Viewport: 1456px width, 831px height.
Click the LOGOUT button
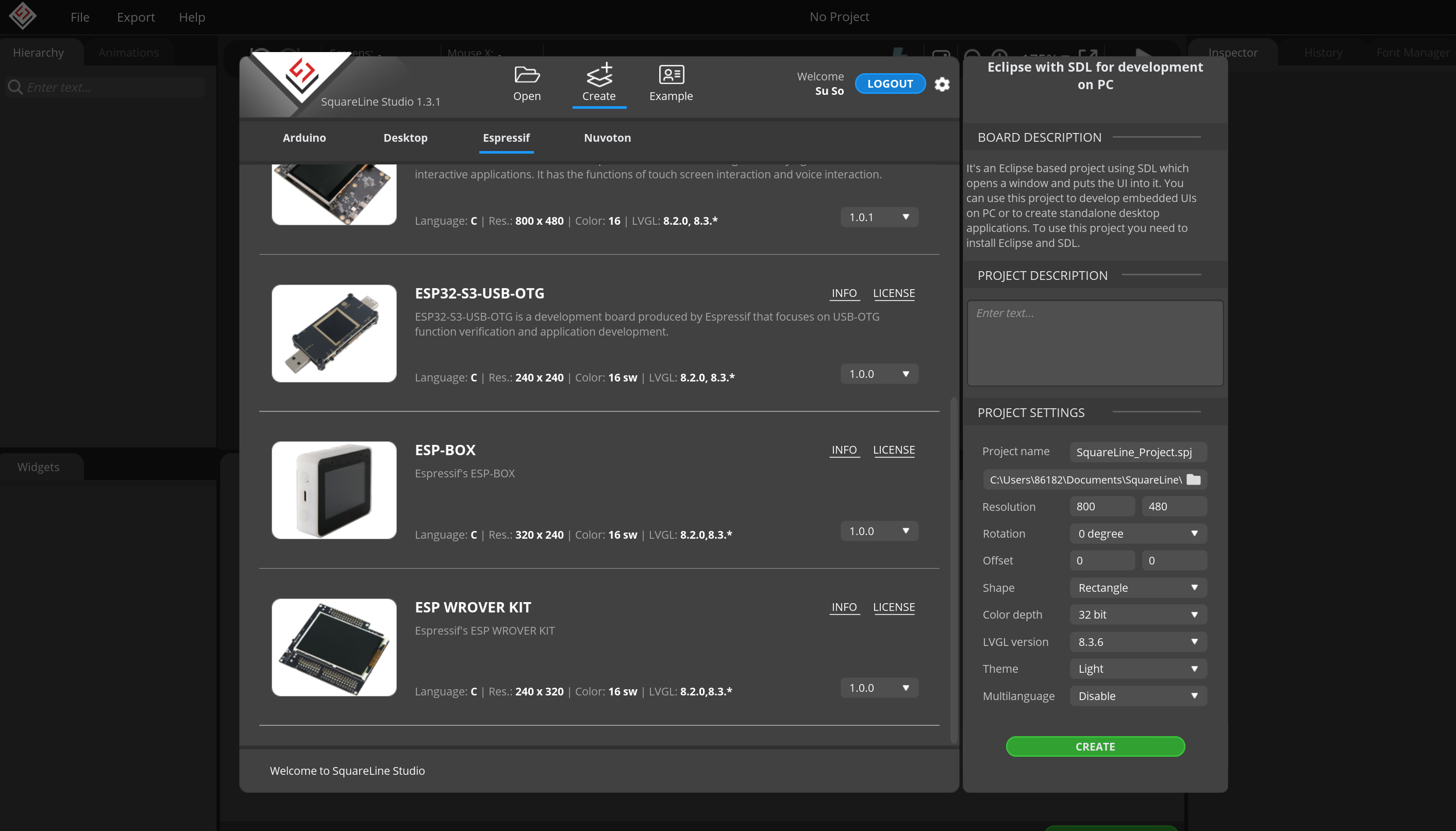[x=890, y=84]
